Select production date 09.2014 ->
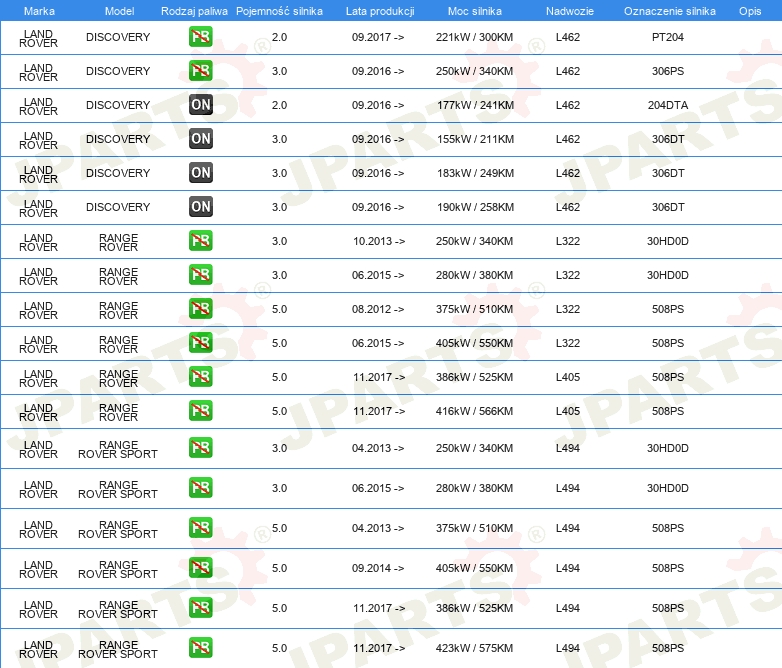 (x=378, y=567)
